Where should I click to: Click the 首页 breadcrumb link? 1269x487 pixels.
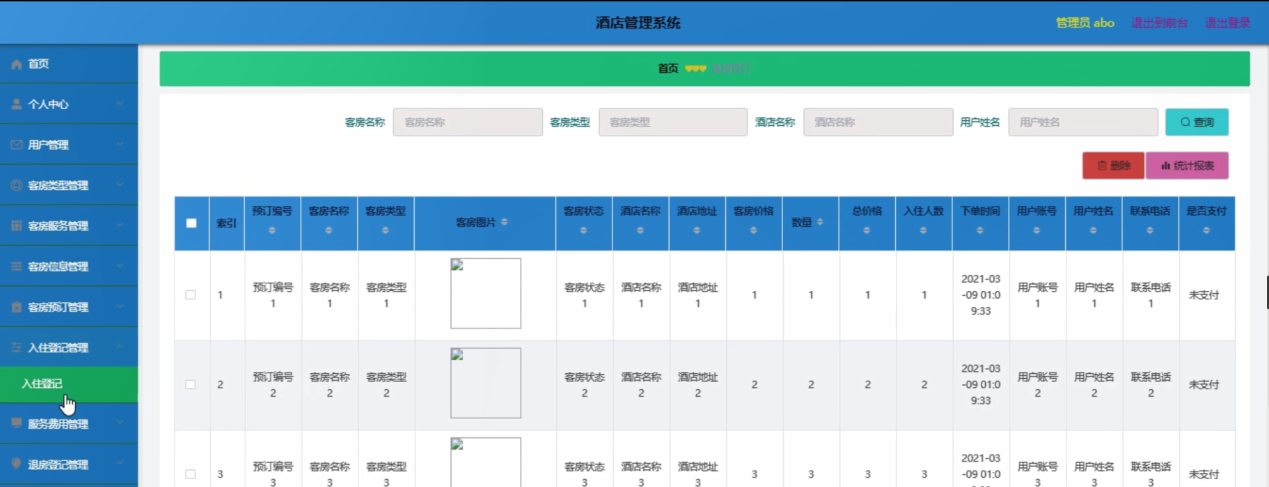coord(668,69)
